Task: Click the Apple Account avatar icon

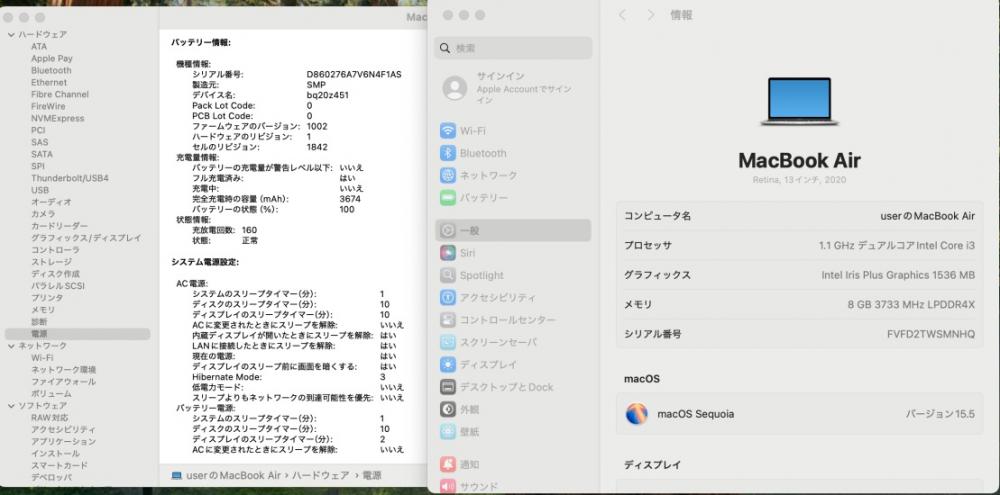Action: tap(455, 88)
